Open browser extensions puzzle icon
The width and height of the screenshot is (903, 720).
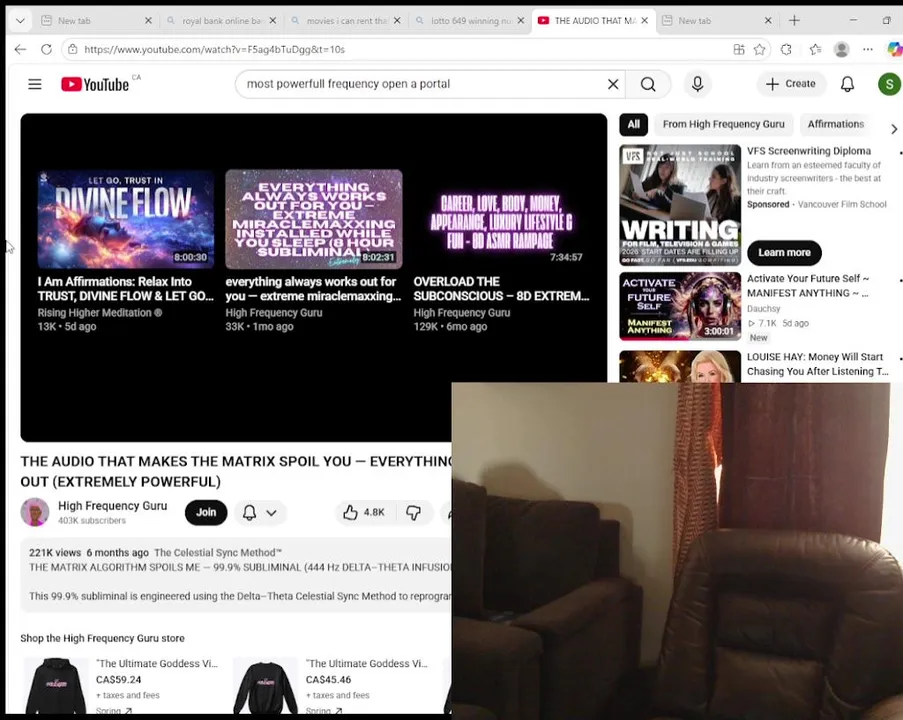[x=786, y=50]
